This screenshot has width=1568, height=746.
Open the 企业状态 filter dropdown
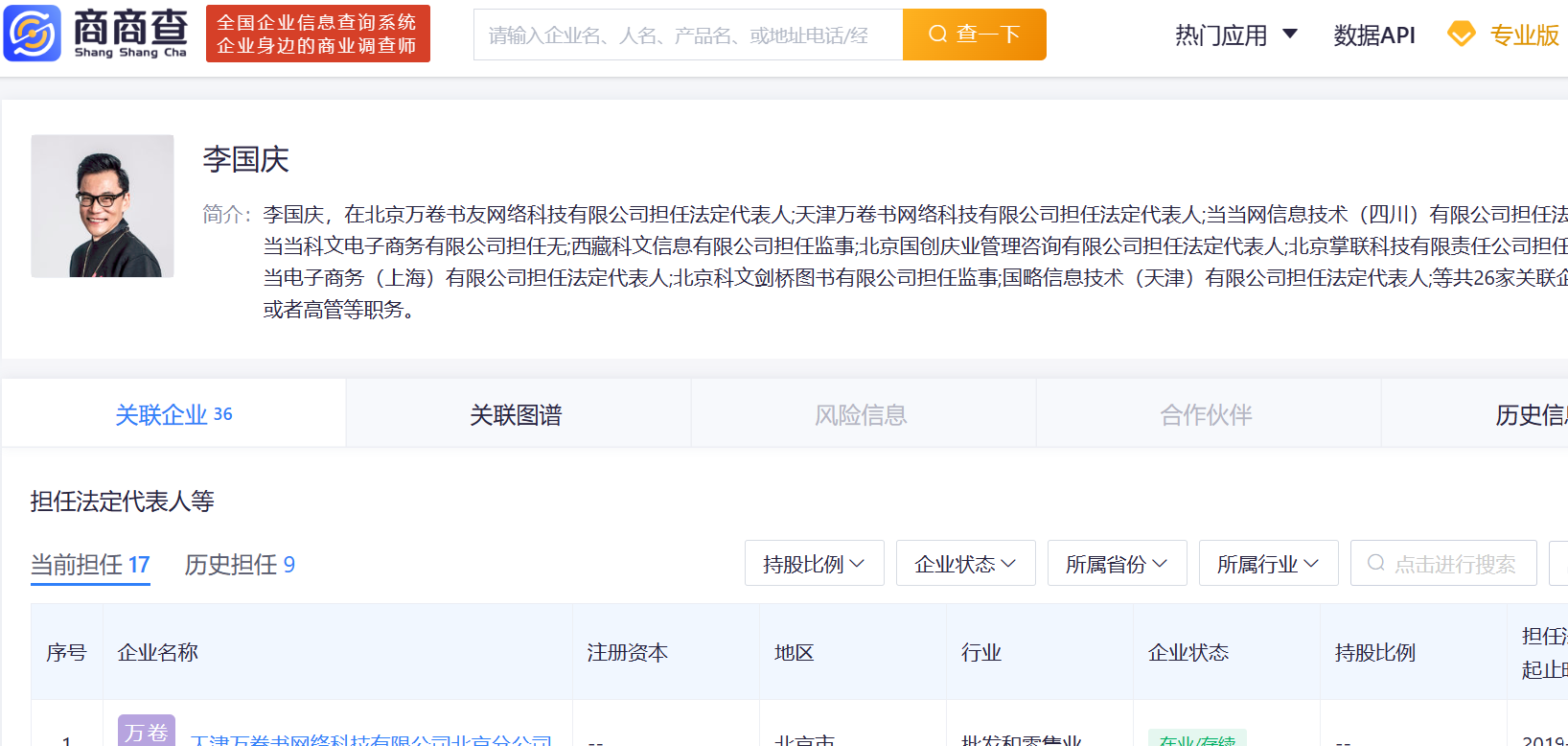point(965,563)
